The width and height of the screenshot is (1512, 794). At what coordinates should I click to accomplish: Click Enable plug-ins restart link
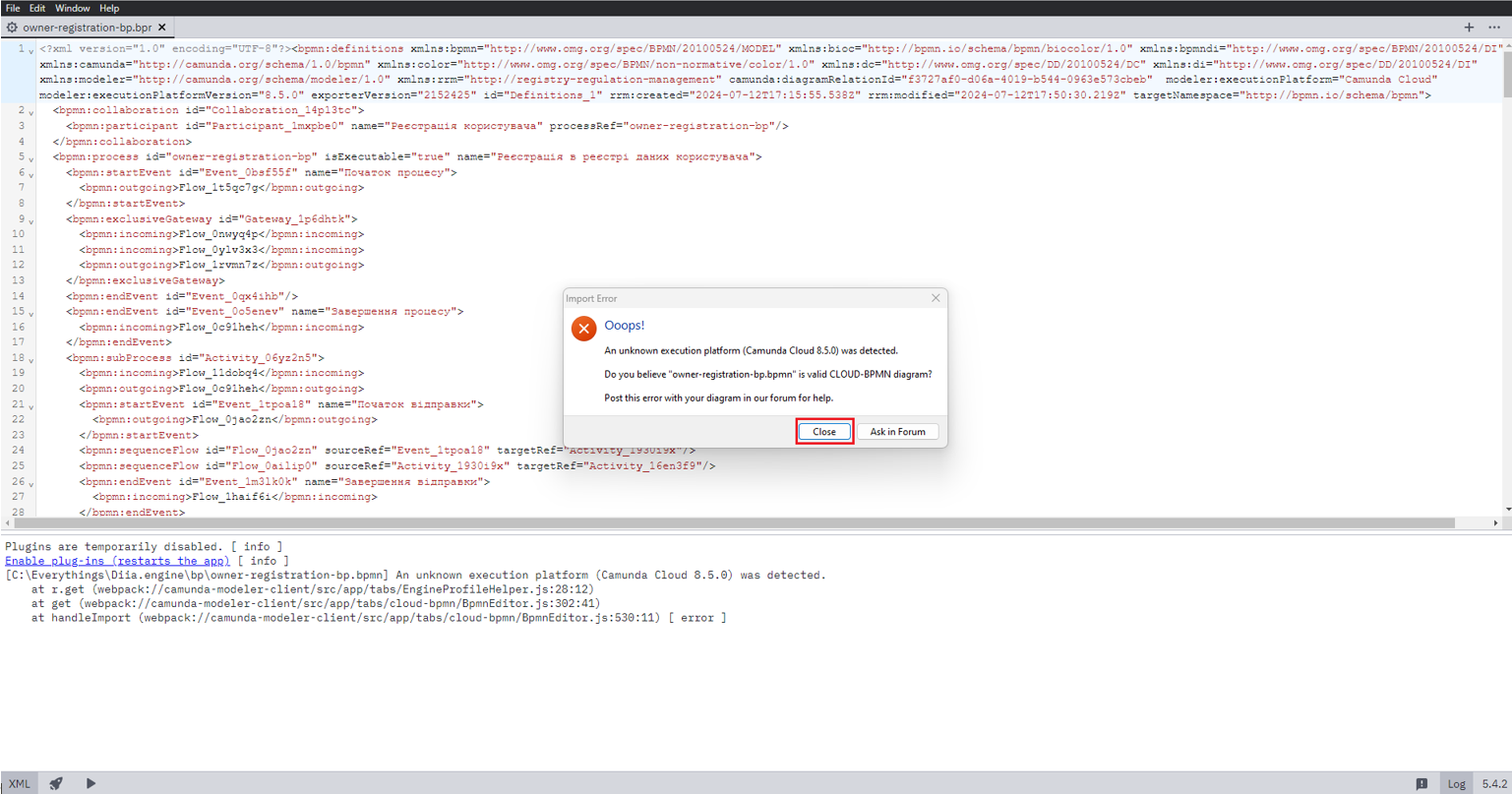[x=117, y=561]
